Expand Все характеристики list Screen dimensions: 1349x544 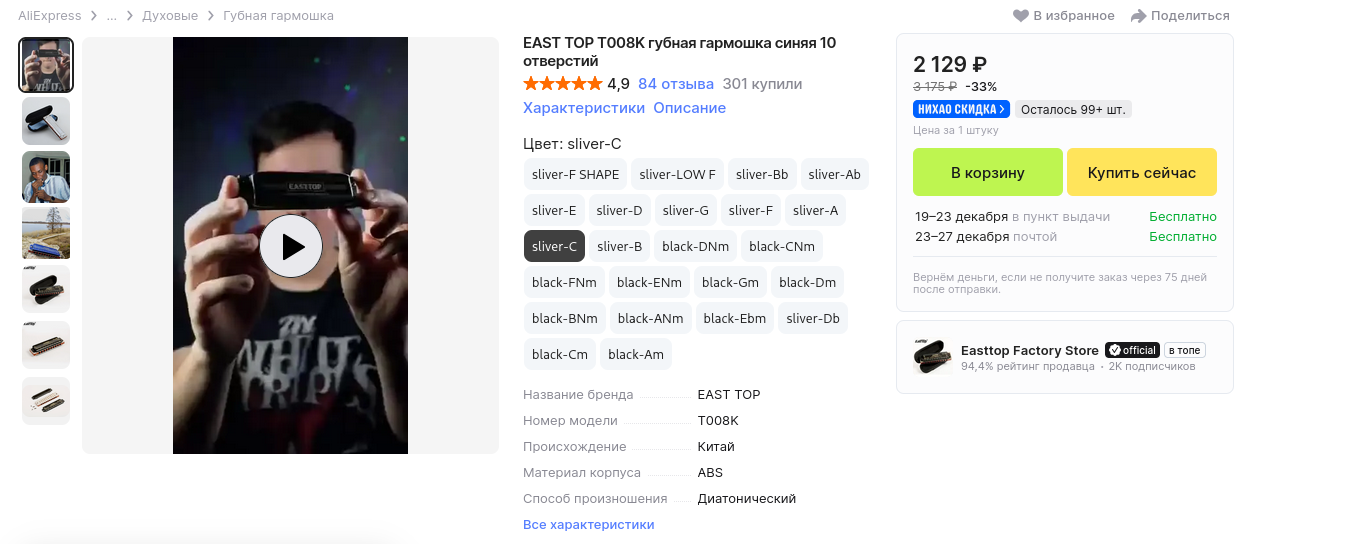(x=588, y=525)
